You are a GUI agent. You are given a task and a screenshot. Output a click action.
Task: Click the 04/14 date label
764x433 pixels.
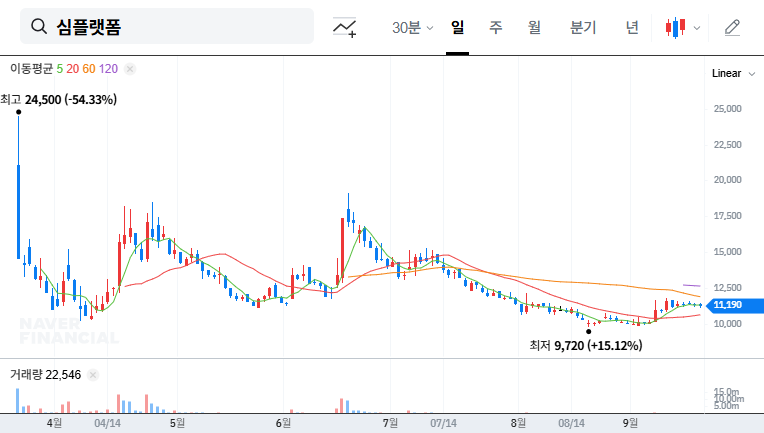(x=107, y=423)
